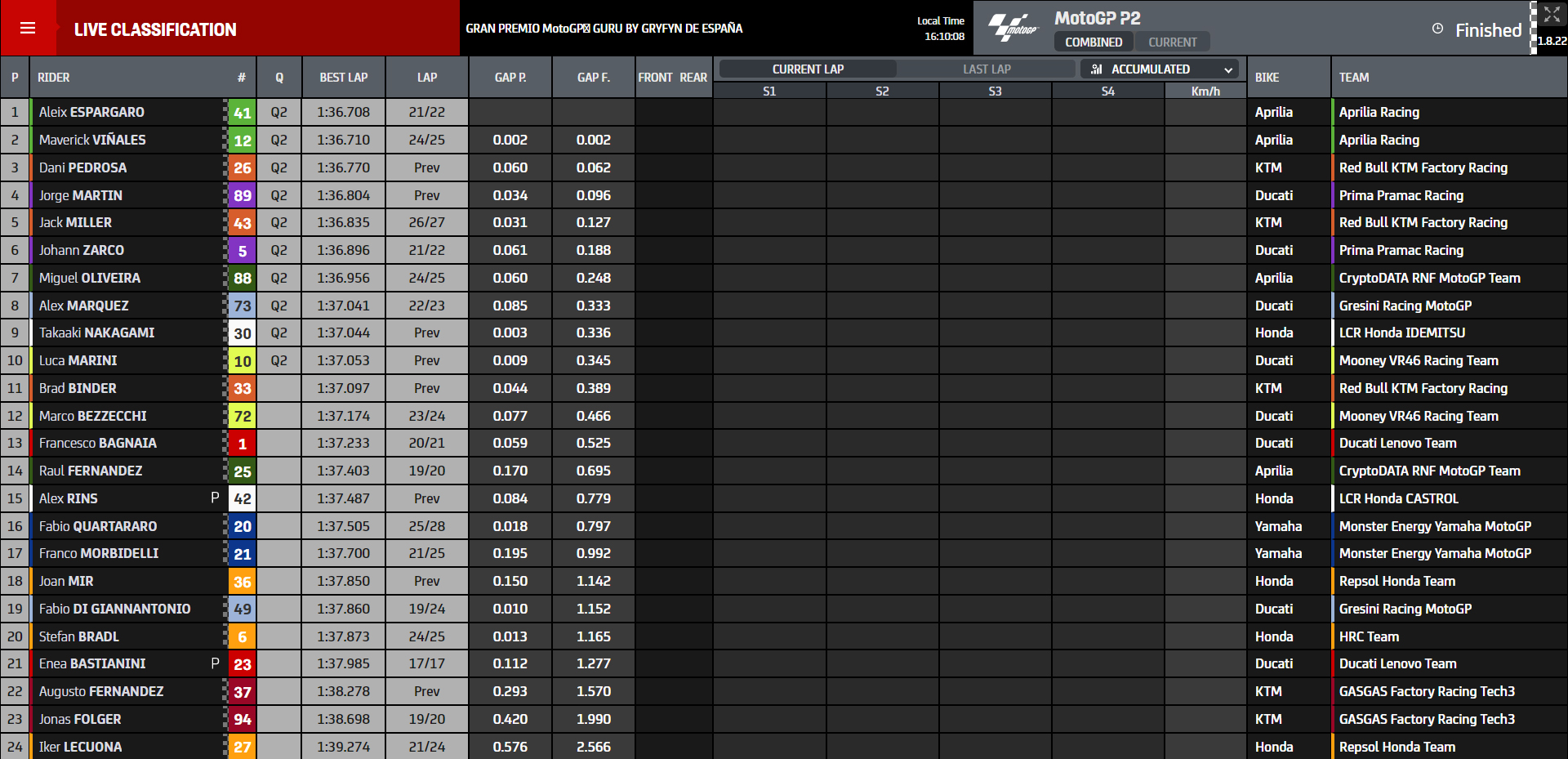The height and width of the screenshot is (759, 1568).
Task: Click the LAP column header
Action: point(427,78)
